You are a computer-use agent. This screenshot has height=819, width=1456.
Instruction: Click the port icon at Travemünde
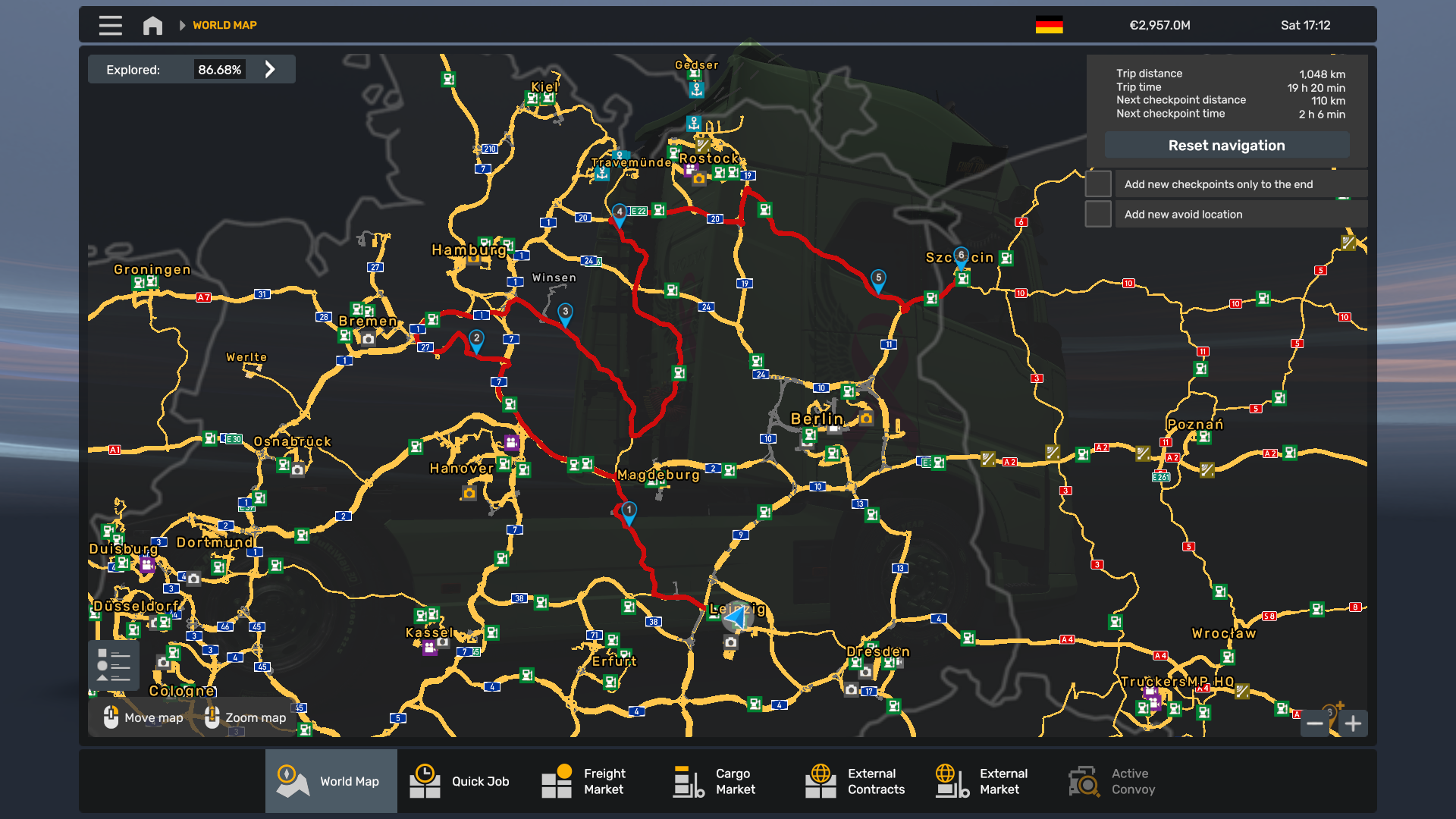click(602, 174)
